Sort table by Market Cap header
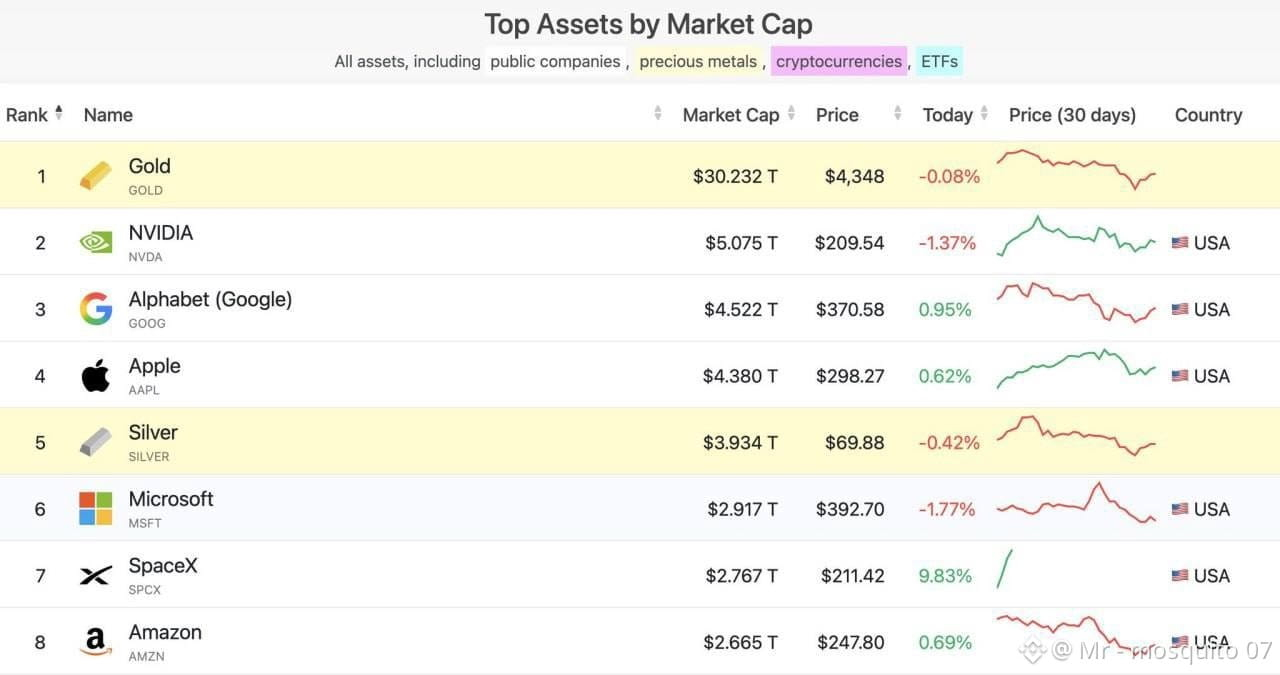The image size is (1280, 675). pos(731,115)
